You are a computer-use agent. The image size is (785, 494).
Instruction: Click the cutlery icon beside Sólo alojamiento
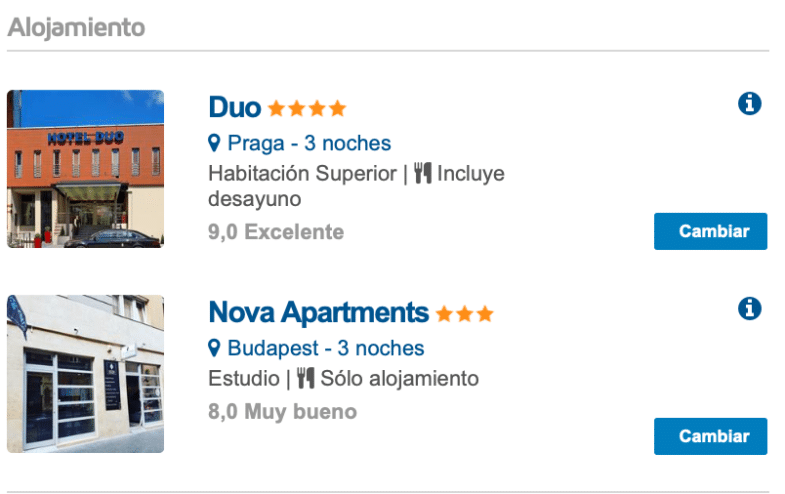click(x=306, y=380)
